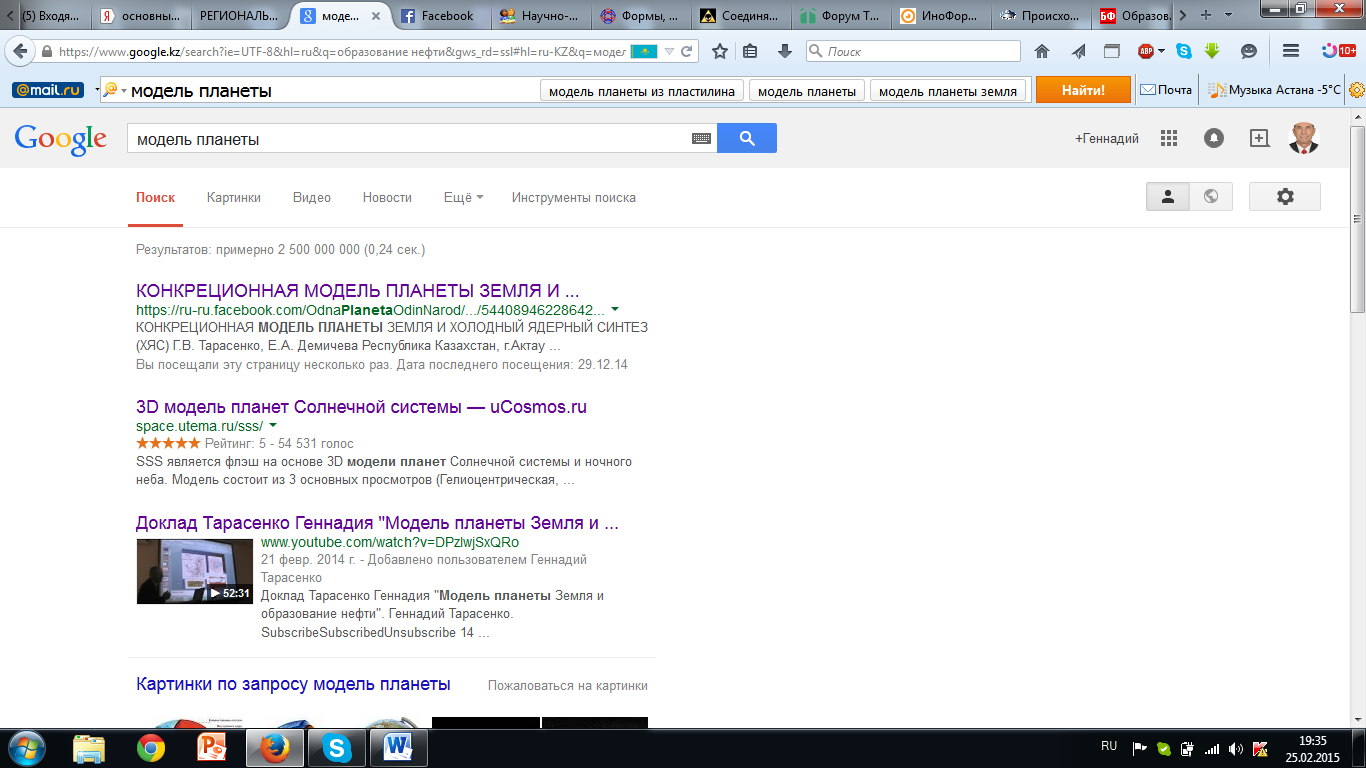This screenshot has width=1366, height=768.
Task: Go to the Firefox home page
Action: (1042, 51)
